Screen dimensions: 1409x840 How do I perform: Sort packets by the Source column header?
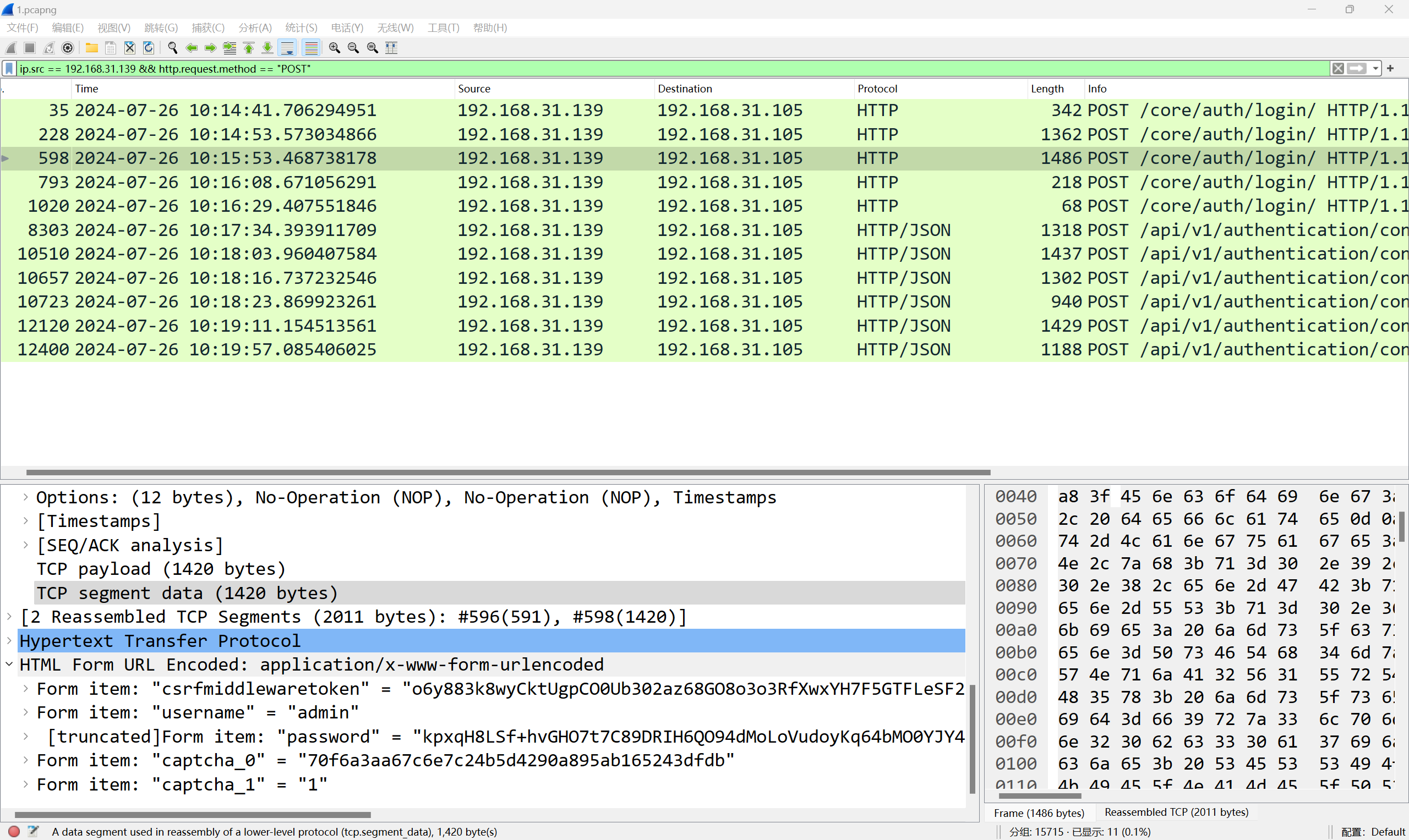coord(554,89)
